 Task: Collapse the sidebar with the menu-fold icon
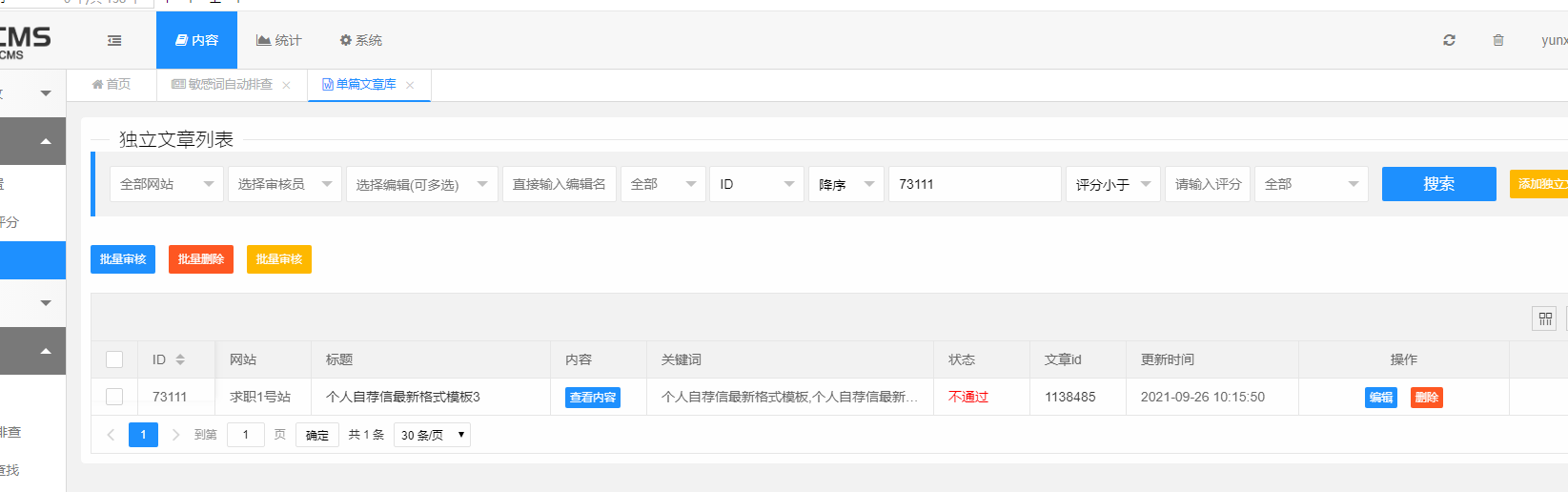pyautogui.click(x=114, y=40)
